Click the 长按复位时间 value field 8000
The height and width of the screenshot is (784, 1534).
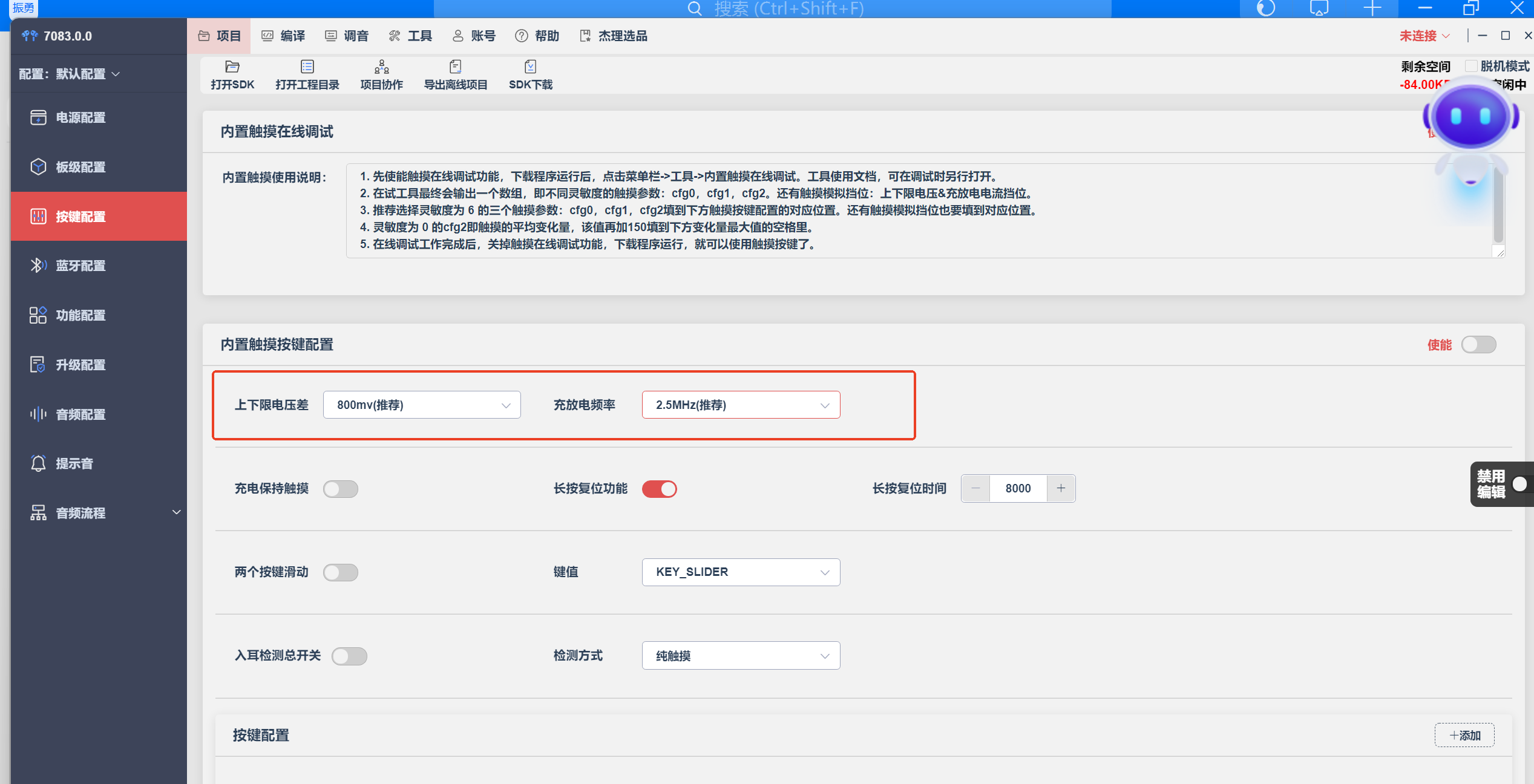(1018, 489)
